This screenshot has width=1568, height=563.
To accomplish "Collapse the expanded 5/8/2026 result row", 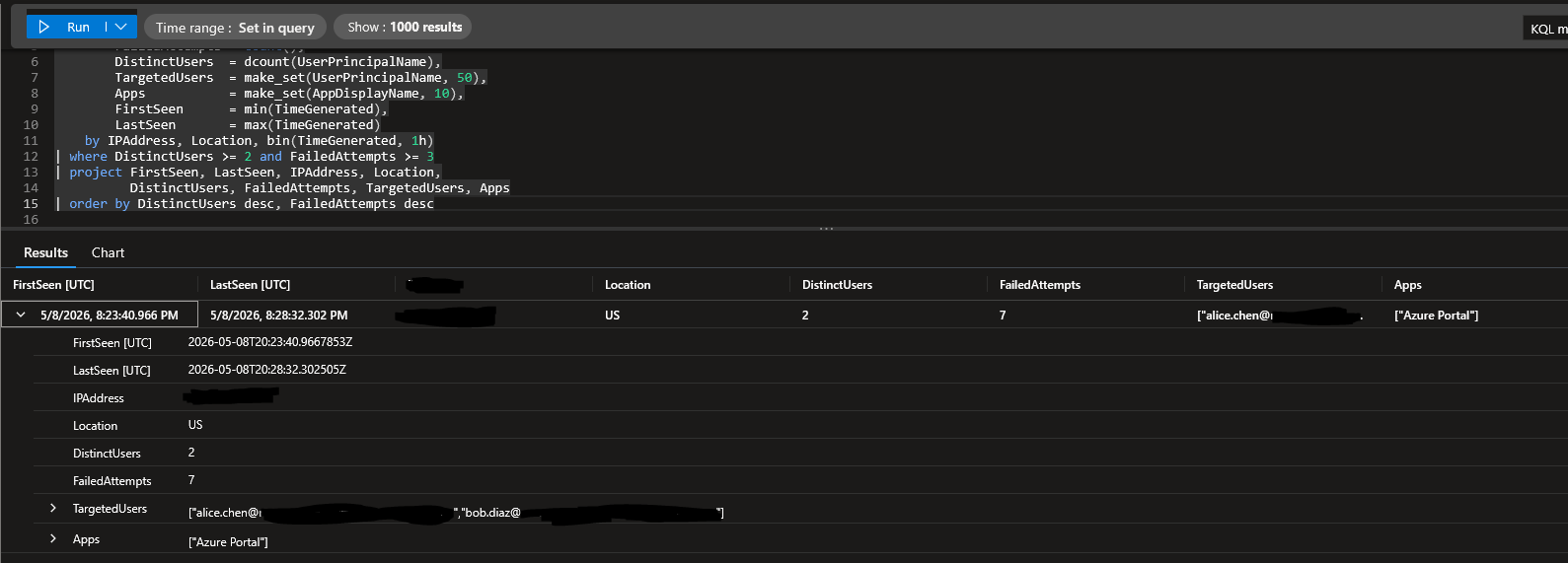I will pyautogui.click(x=21, y=316).
